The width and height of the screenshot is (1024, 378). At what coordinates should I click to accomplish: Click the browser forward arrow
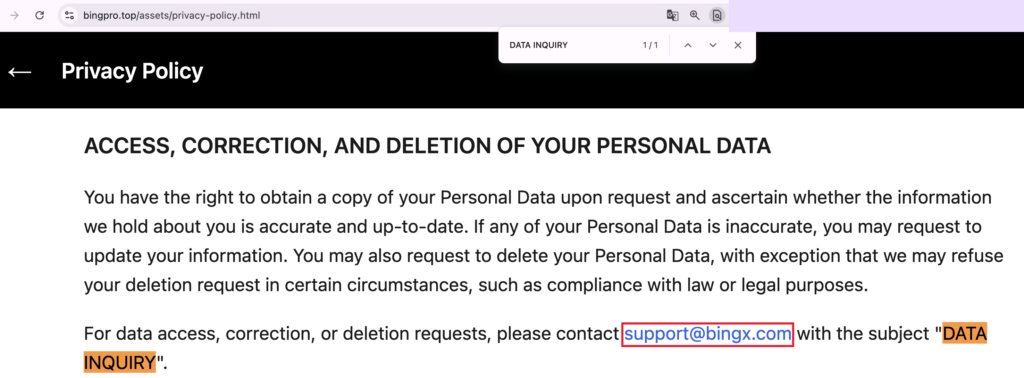15,15
